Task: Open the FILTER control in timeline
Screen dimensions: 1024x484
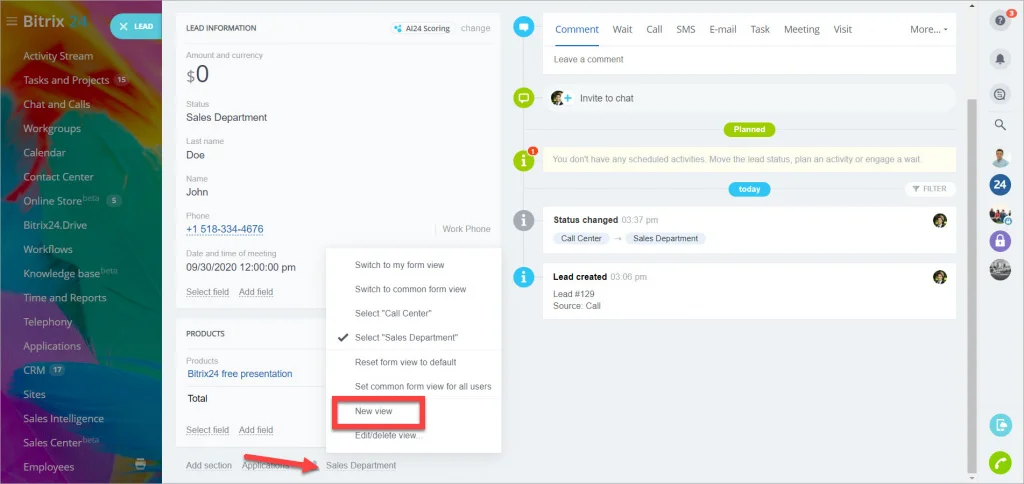Action: (x=930, y=189)
